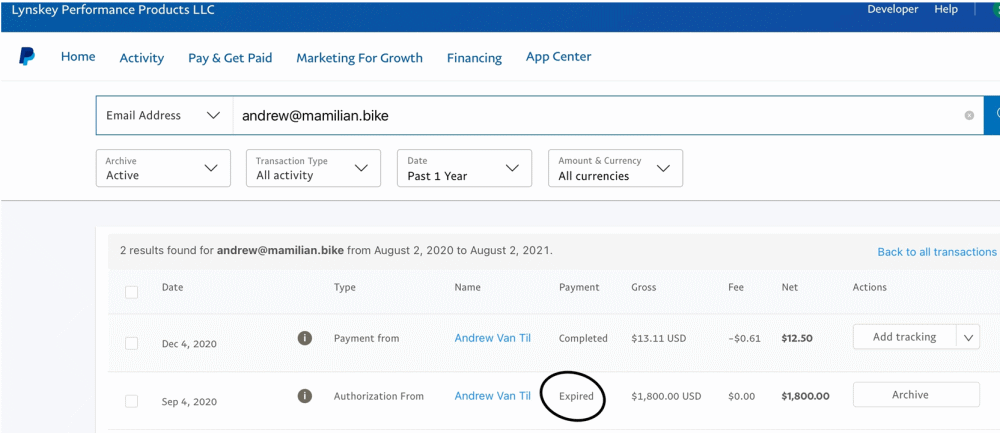This screenshot has width=1000, height=433.
Task: Open the Financing menu
Action: tap(474, 58)
